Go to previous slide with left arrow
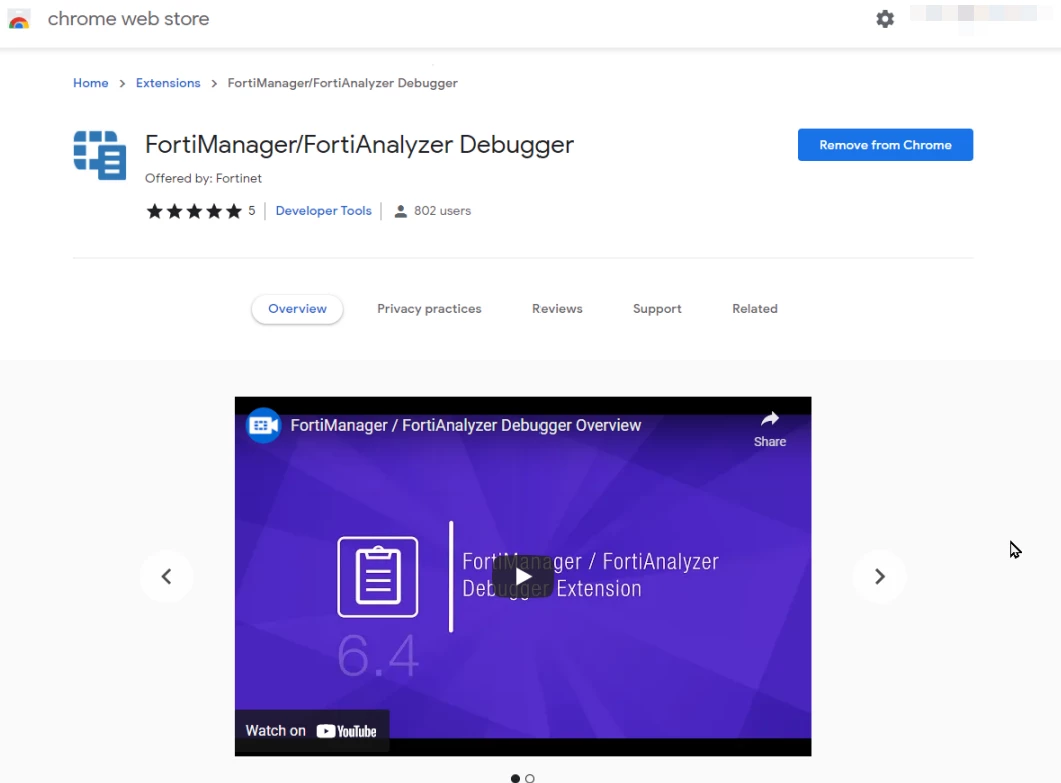This screenshot has width=1061, height=783. tap(166, 577)
